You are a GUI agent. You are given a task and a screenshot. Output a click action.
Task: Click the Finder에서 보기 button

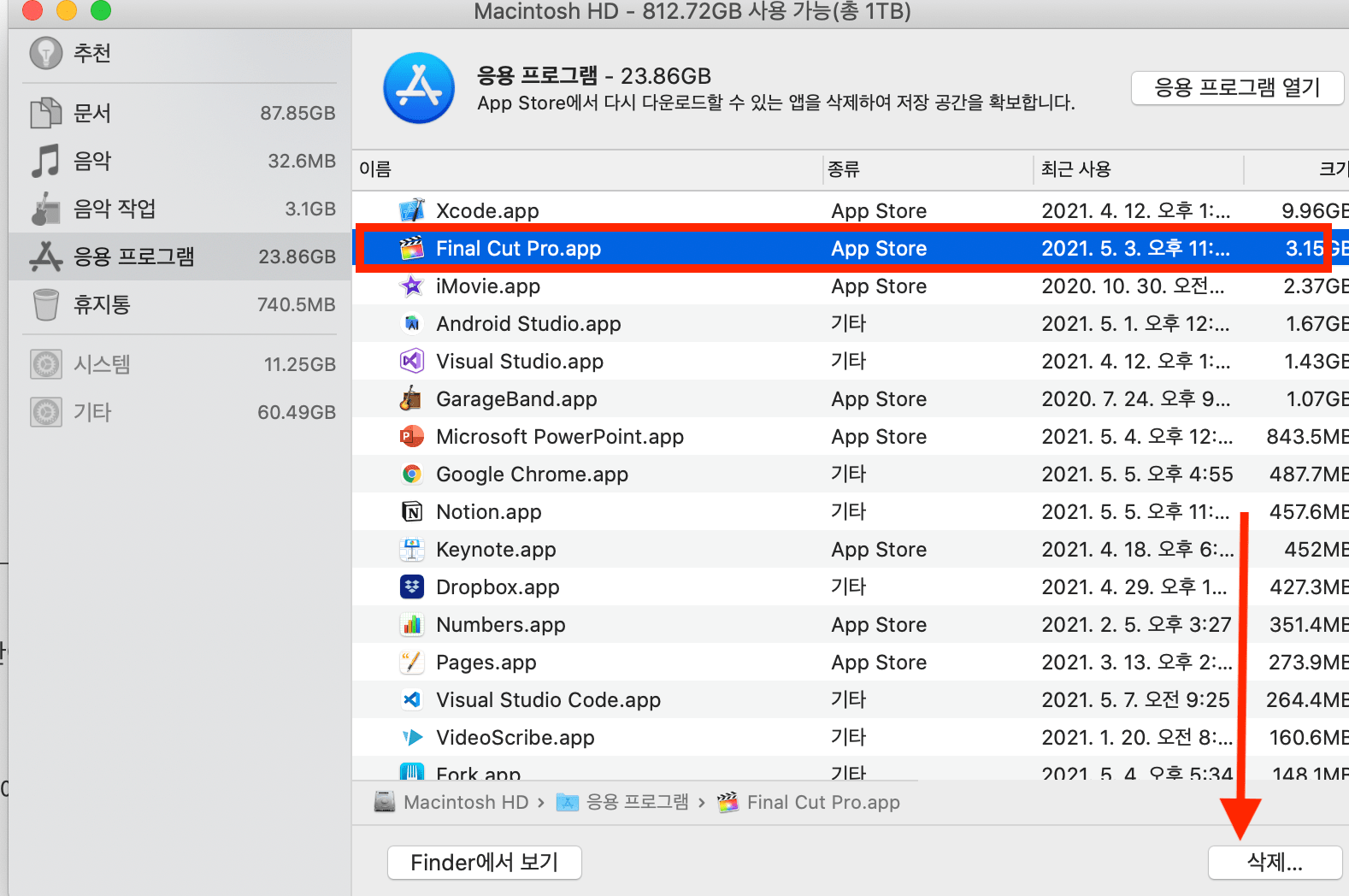(x=485, y=863)
